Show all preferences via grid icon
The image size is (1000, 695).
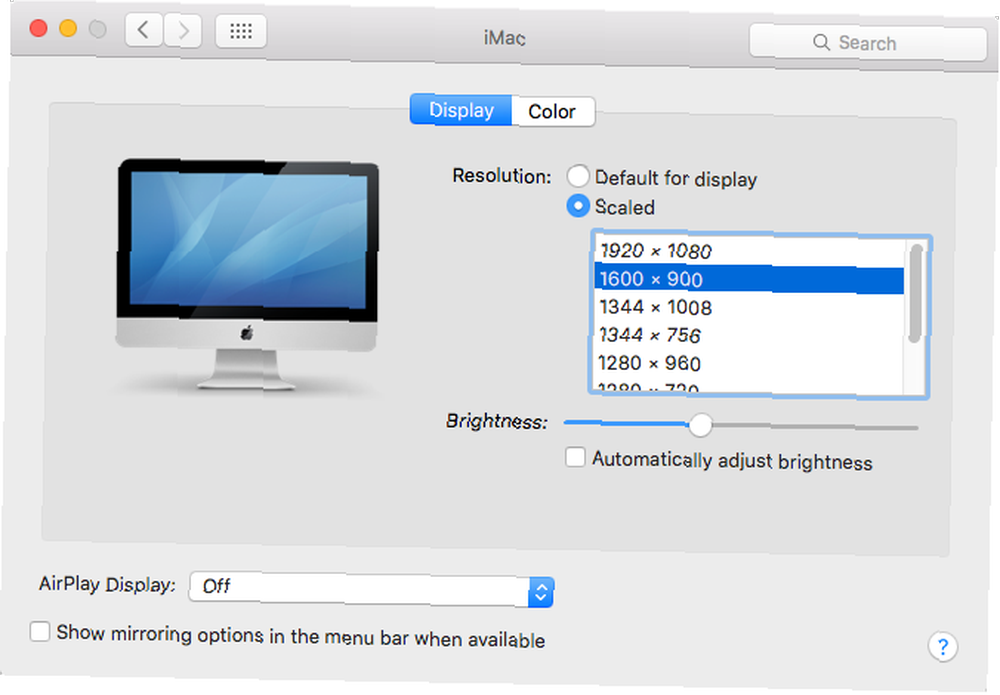240,31
